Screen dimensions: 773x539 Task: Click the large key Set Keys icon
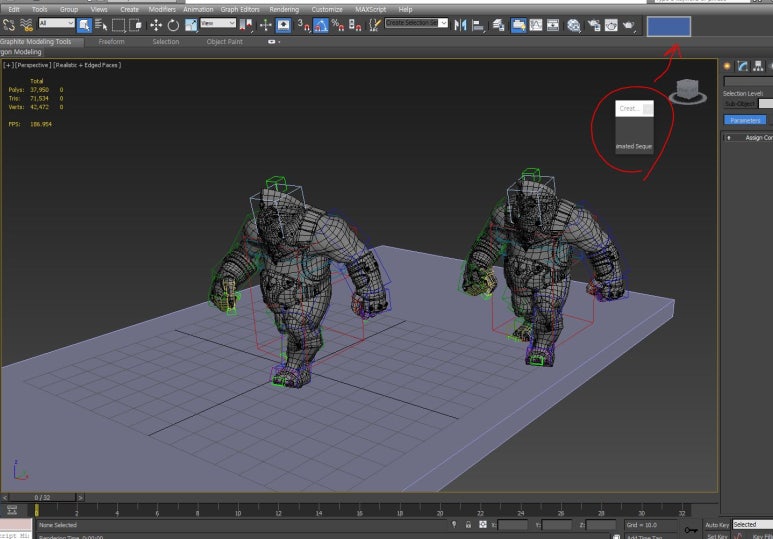[x=691, y=530]
